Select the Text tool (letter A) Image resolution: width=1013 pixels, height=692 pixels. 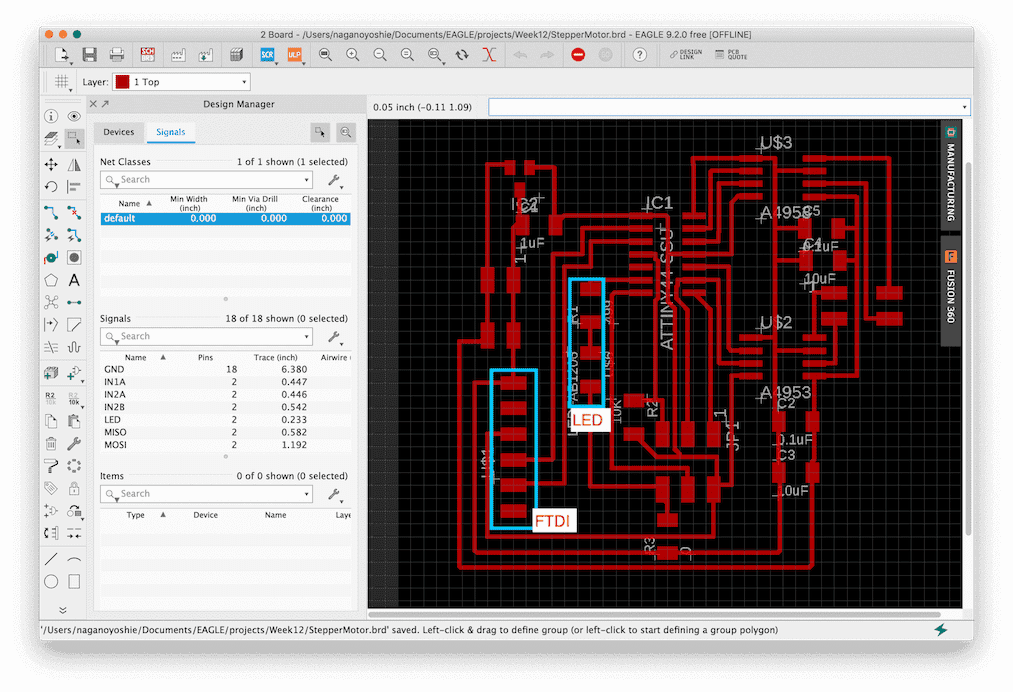[x=74, y=280]
